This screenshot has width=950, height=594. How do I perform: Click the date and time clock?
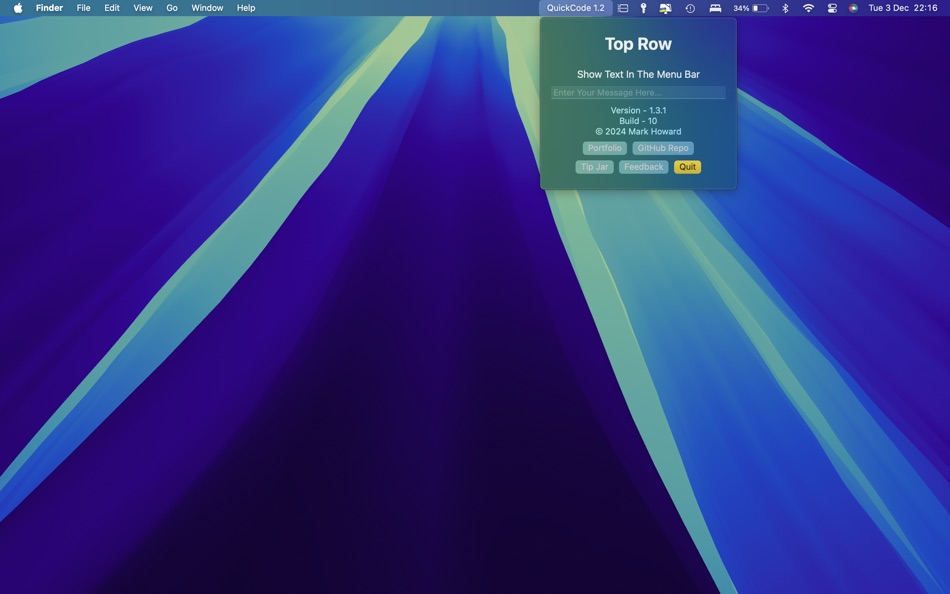[x=903, y=8]
